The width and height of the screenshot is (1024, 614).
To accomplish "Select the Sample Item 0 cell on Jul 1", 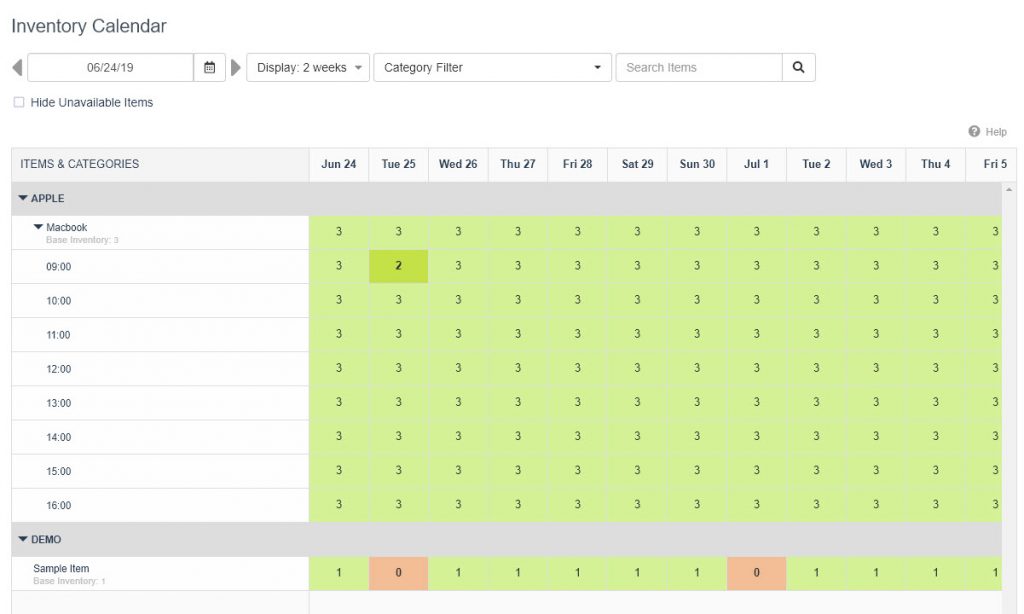I will click(756, 573).
